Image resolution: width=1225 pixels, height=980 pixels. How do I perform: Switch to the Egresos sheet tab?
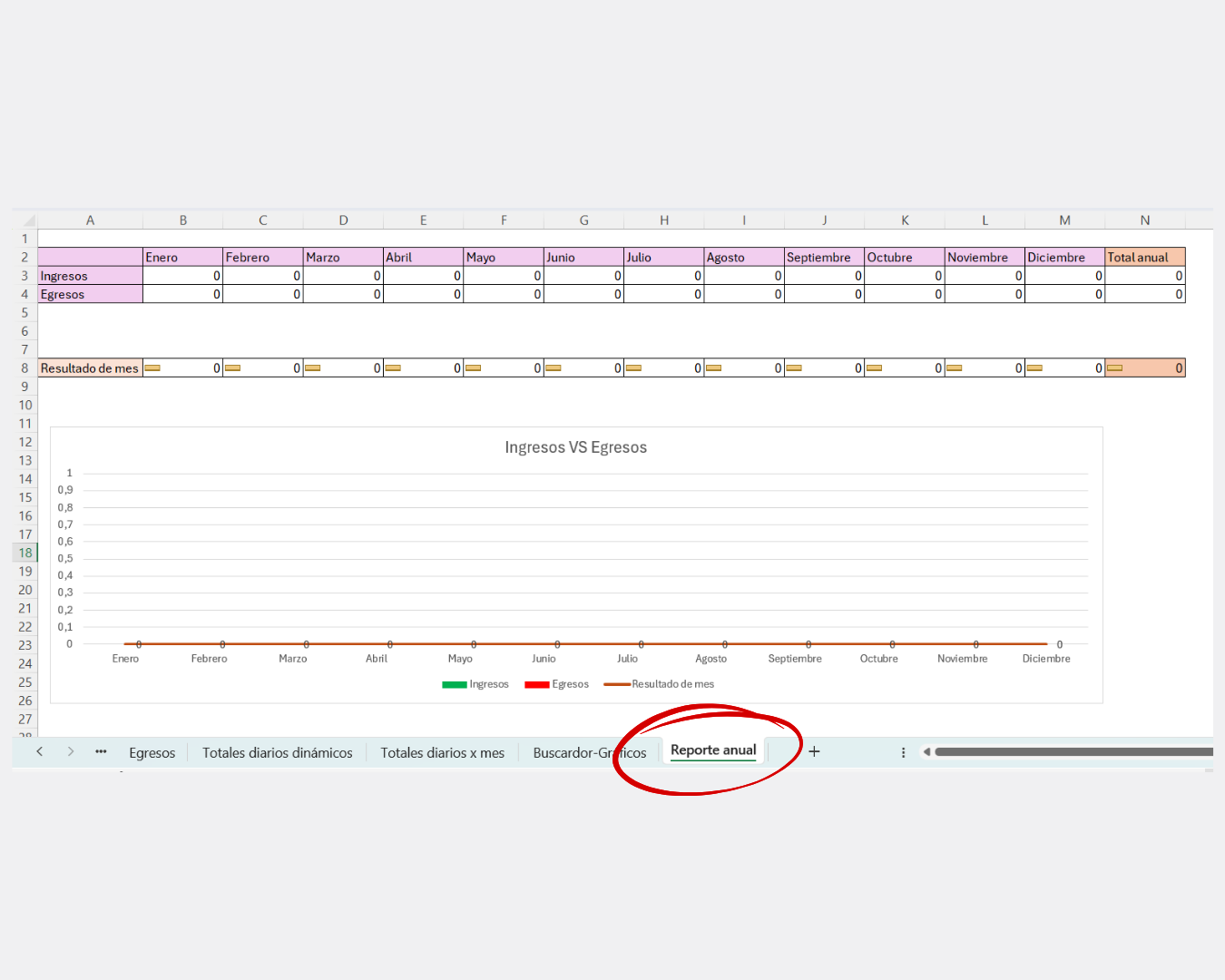click(152, 753)
